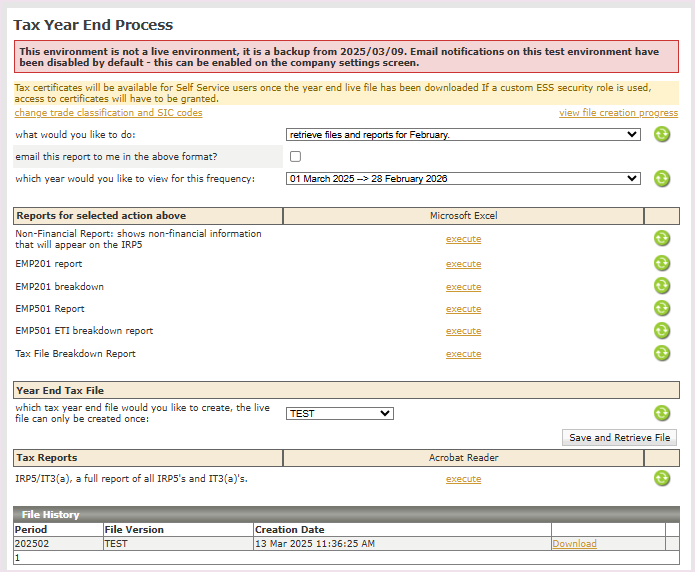Screen dimensions: 695x572
Task: Click green icon in IRP5/IT3(a) report row
Action: coord(661,479)
